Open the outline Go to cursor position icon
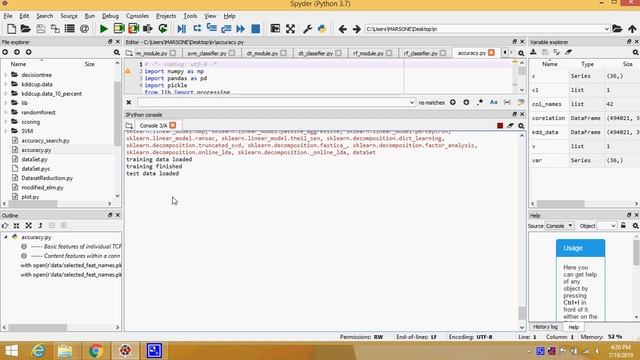Image resolution: width=640 pixels, height=360 pixels. (5, 225)
